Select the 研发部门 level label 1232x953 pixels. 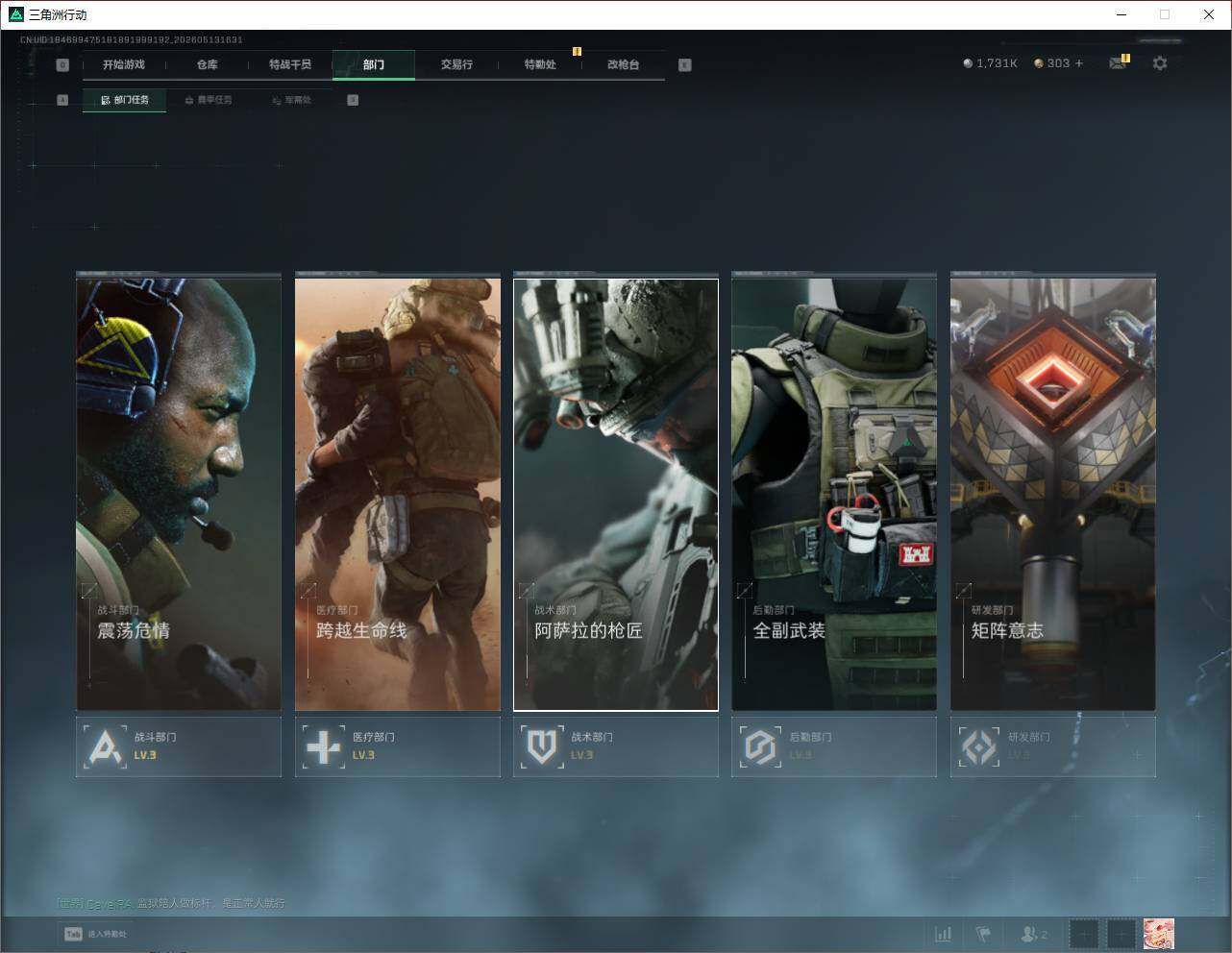(x=1020, y=755)
